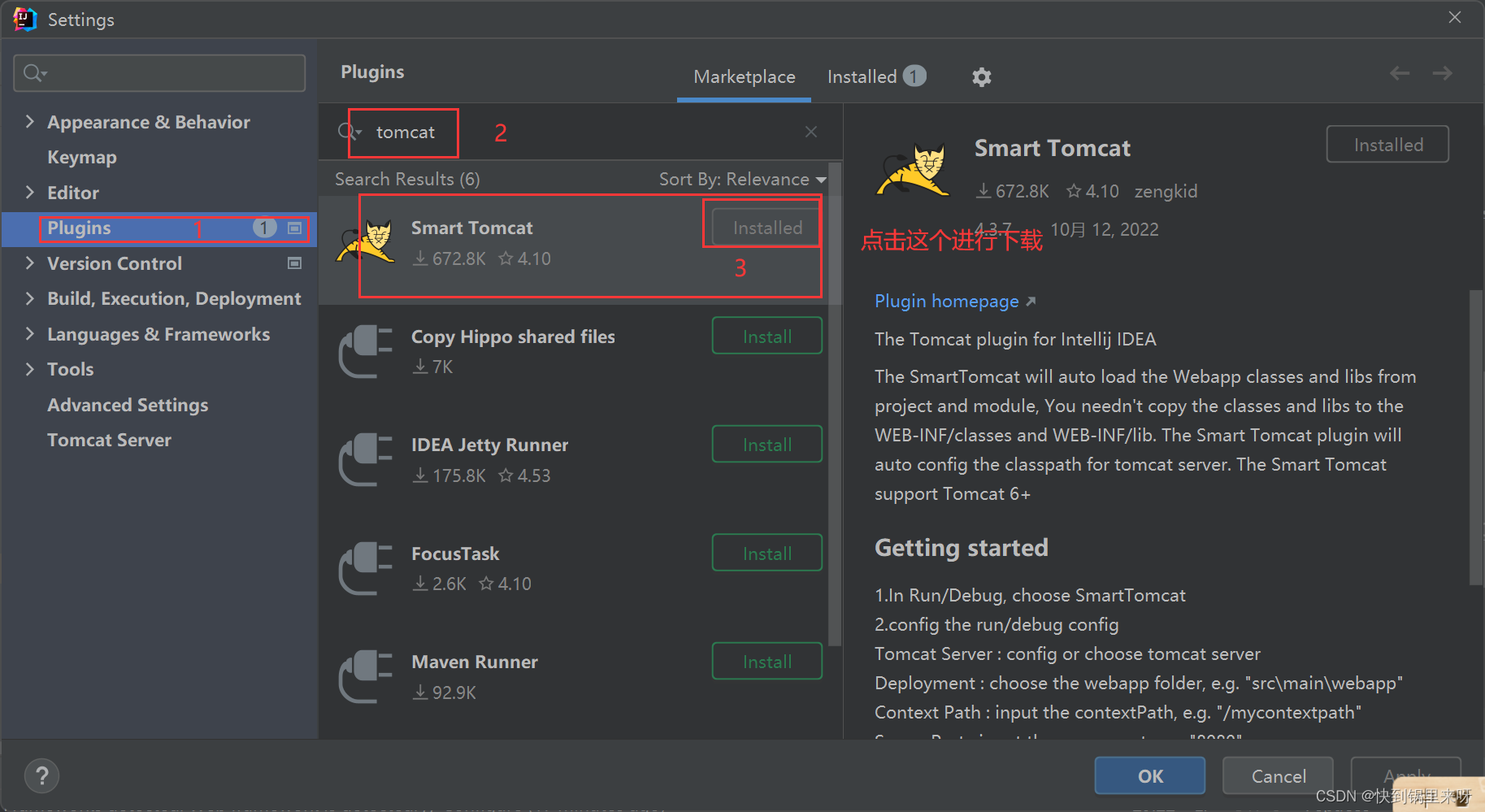Click the OK button

click(1150, 775)
